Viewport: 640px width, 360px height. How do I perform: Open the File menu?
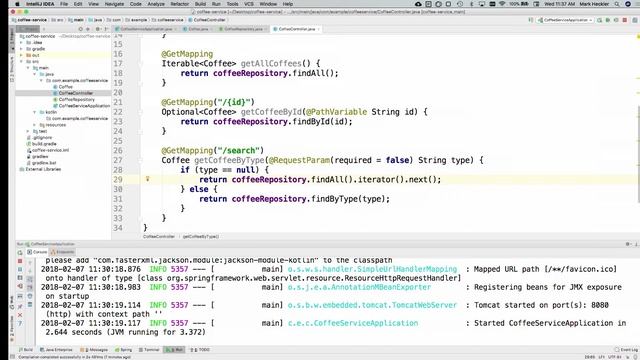[x=64, y=4]
